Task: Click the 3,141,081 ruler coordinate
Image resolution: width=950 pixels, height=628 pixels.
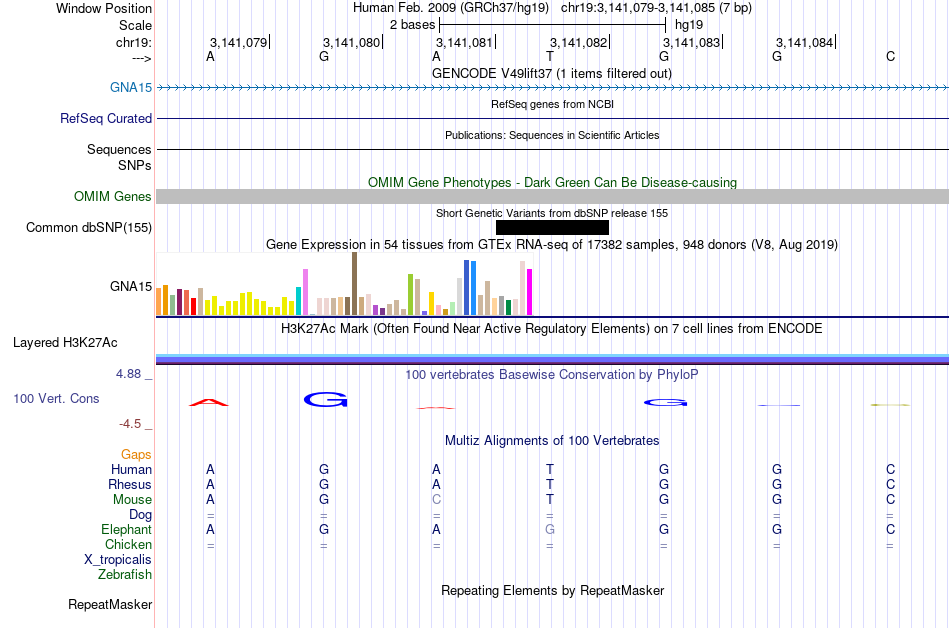Action: (464, 42)
